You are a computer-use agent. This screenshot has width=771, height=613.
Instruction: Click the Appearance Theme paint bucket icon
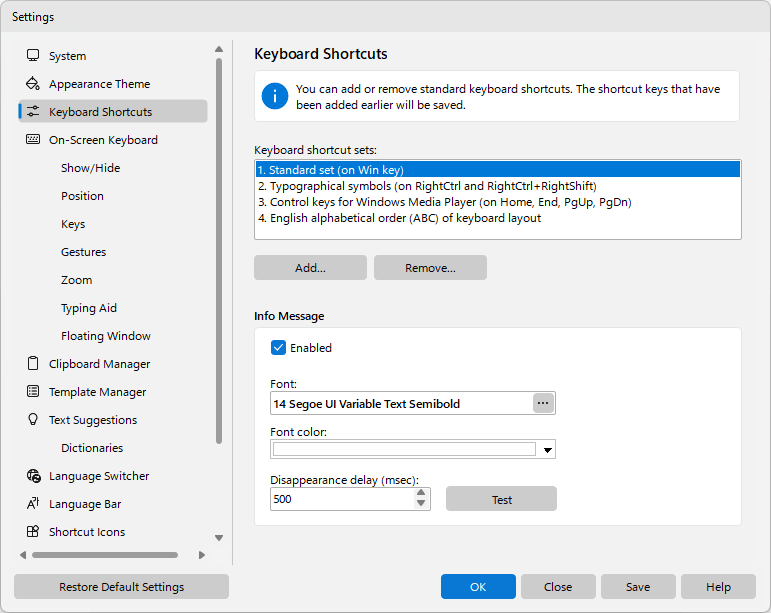tap(33, 84)
